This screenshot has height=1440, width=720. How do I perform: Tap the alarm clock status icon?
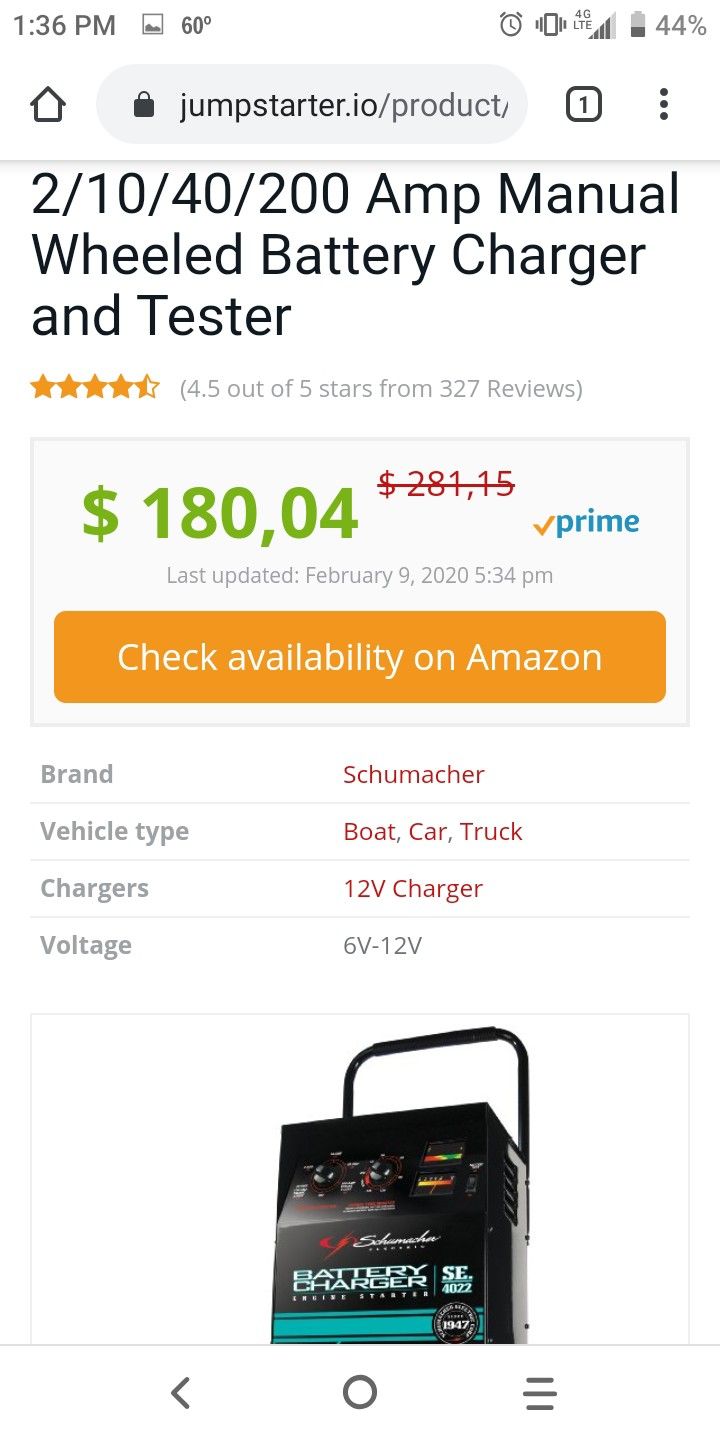511,25
